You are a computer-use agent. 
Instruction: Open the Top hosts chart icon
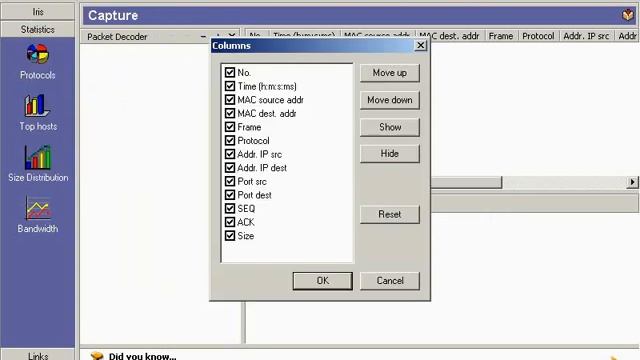[x=37, y=105]
